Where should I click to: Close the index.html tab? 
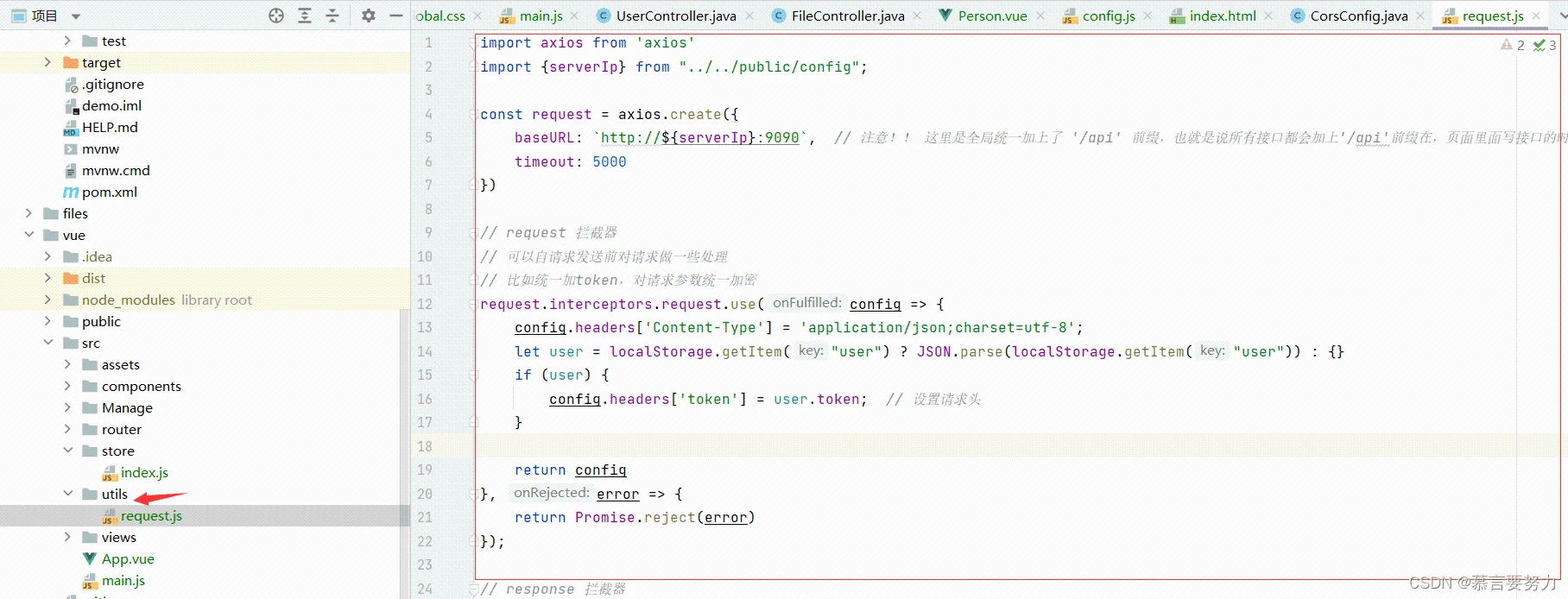pos(1268,16)
